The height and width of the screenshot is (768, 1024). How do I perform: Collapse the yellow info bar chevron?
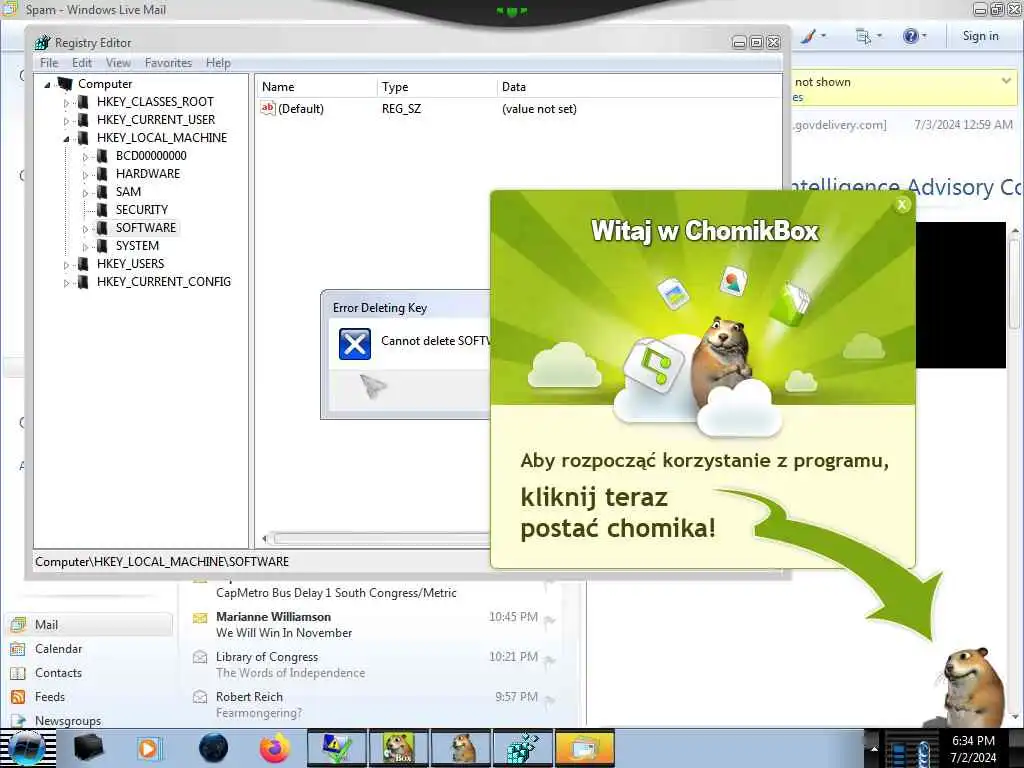click(x=1006, y=81)
